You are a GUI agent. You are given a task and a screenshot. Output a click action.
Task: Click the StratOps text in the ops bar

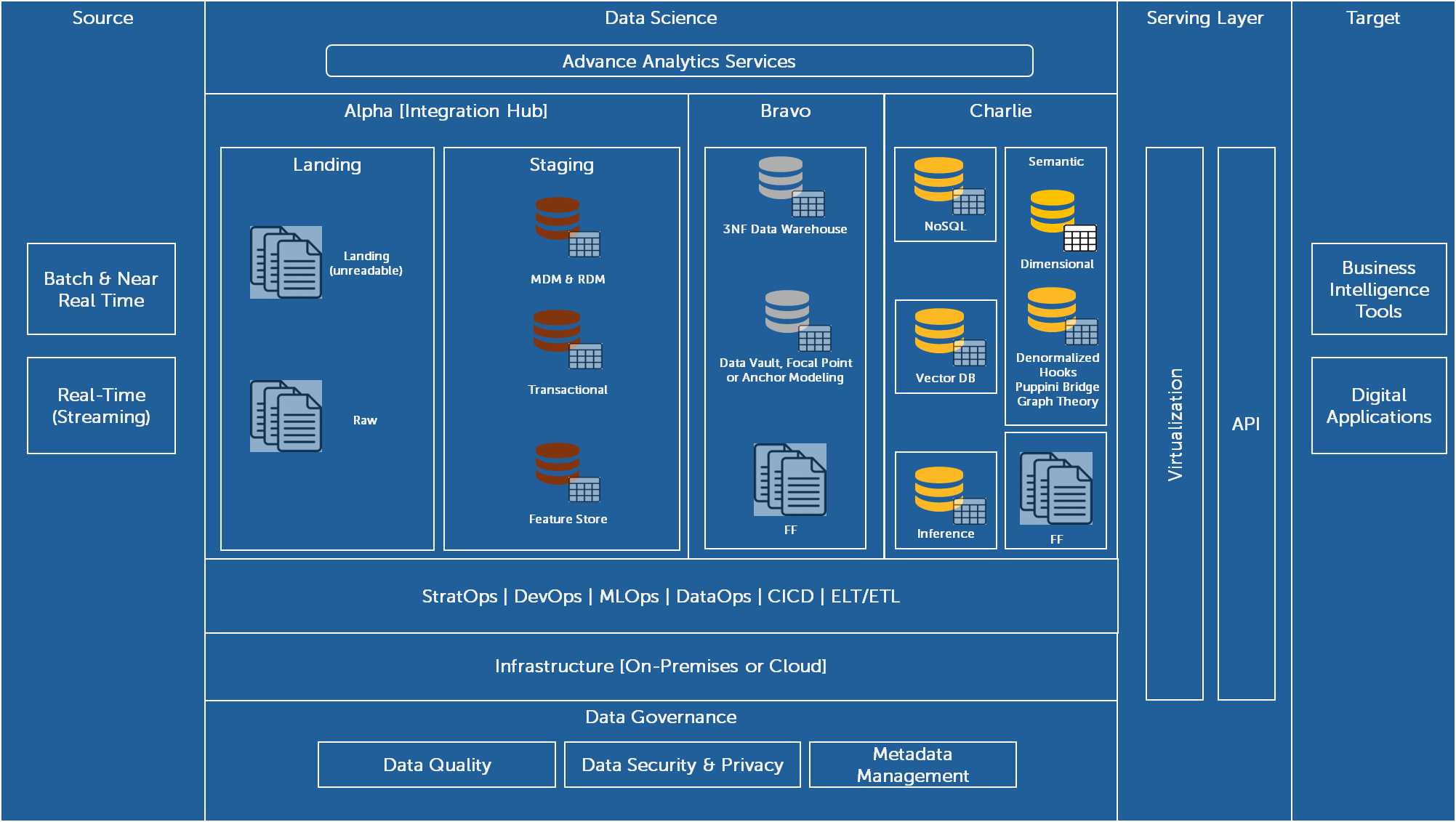coord(459,597)
